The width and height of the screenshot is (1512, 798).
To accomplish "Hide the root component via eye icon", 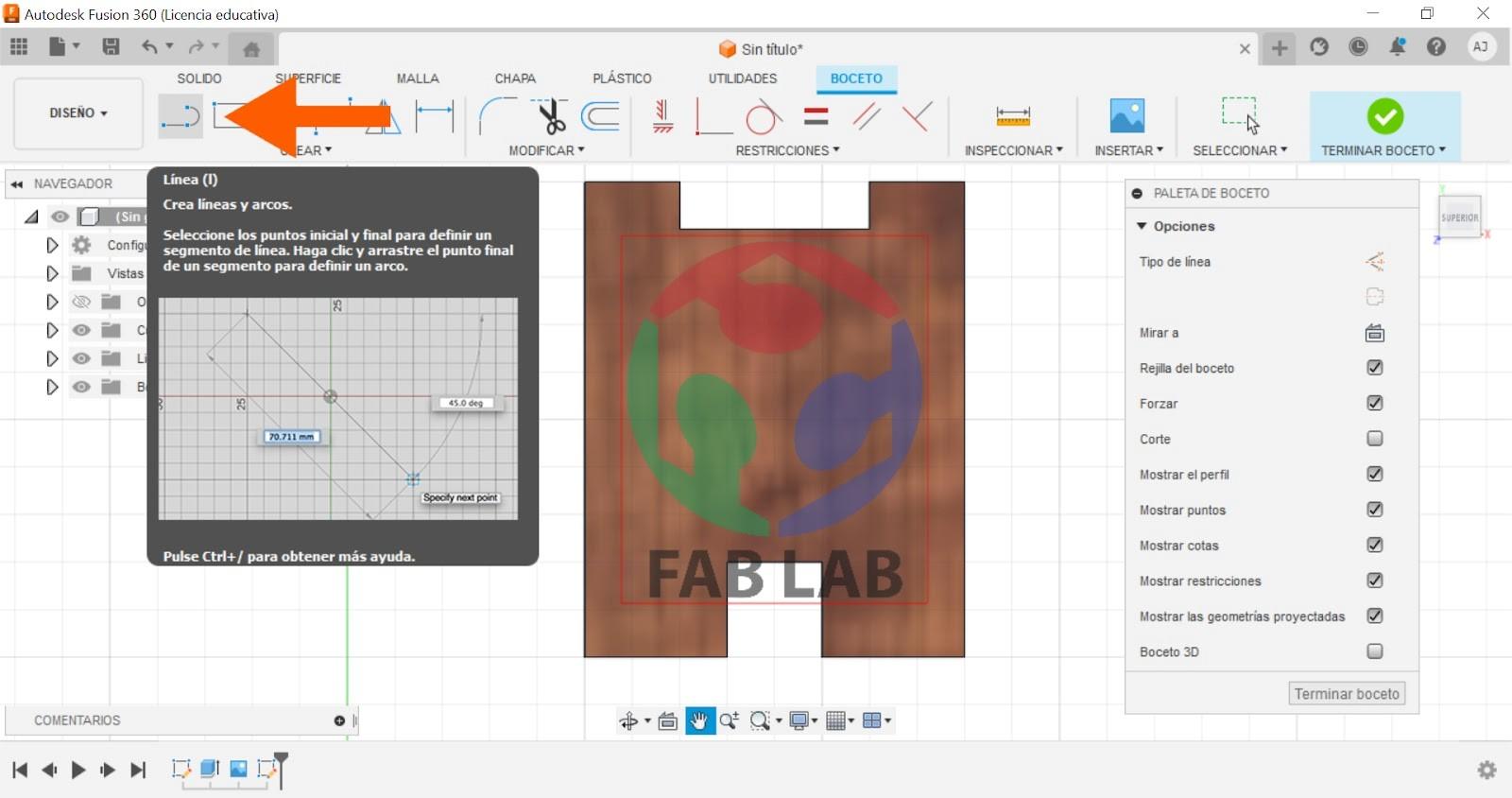I will (60, 217).
